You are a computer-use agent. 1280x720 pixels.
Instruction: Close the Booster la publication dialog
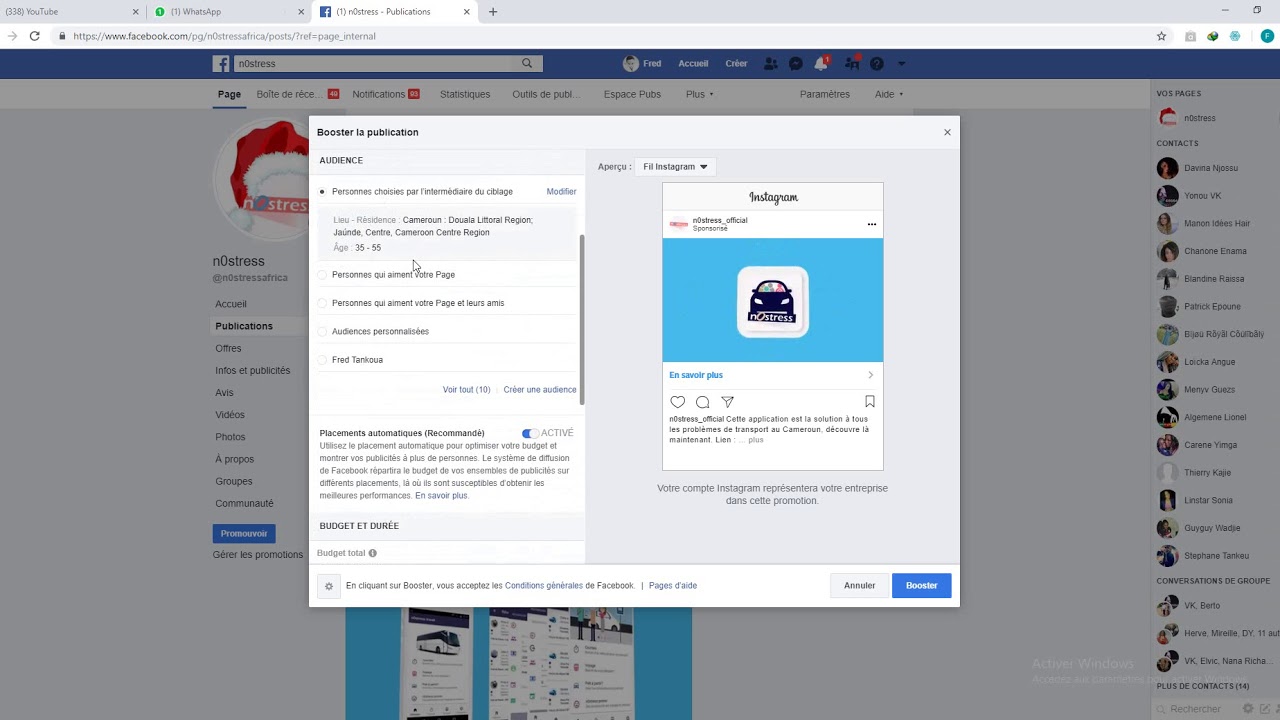[947, 132]
